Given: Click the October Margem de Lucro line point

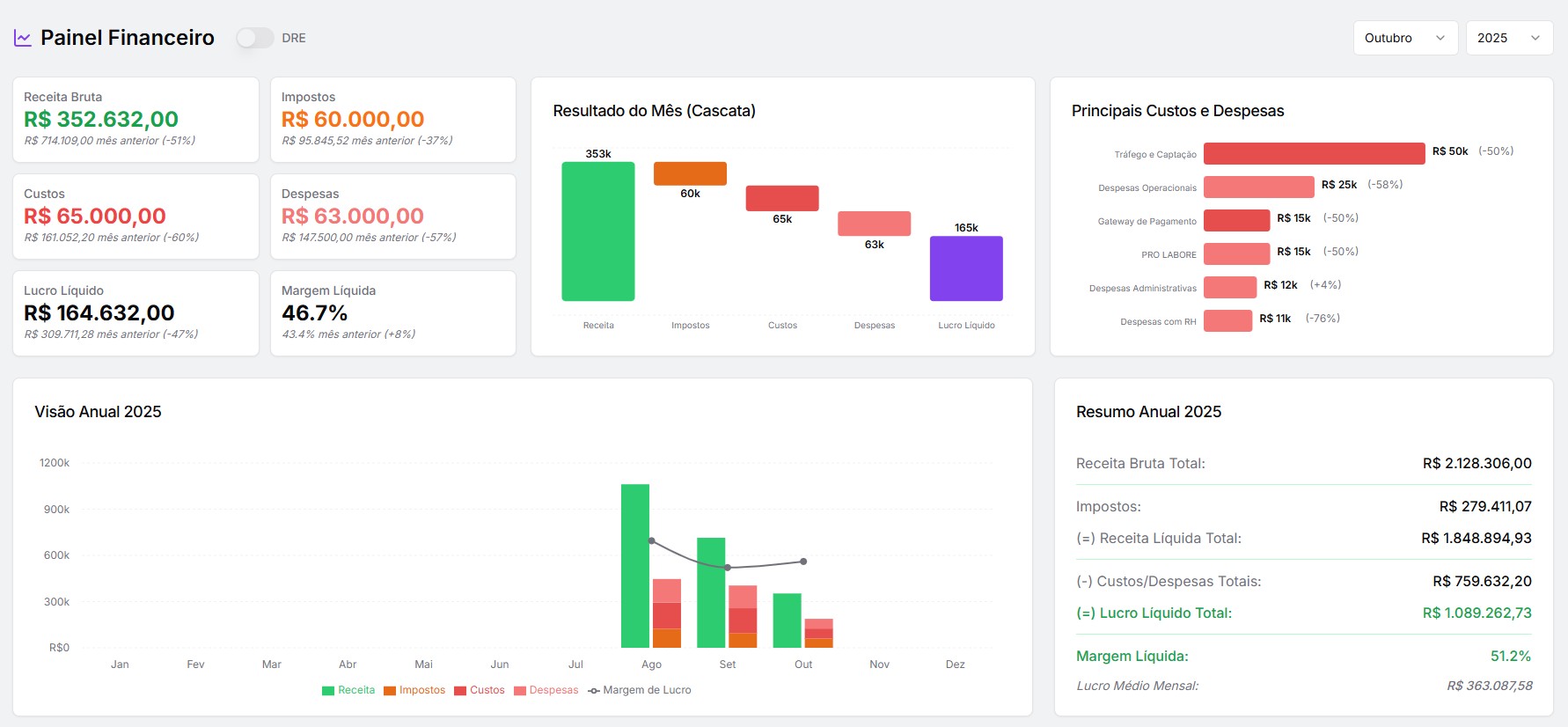Looking at the screenshot, I should click(803, 562).
